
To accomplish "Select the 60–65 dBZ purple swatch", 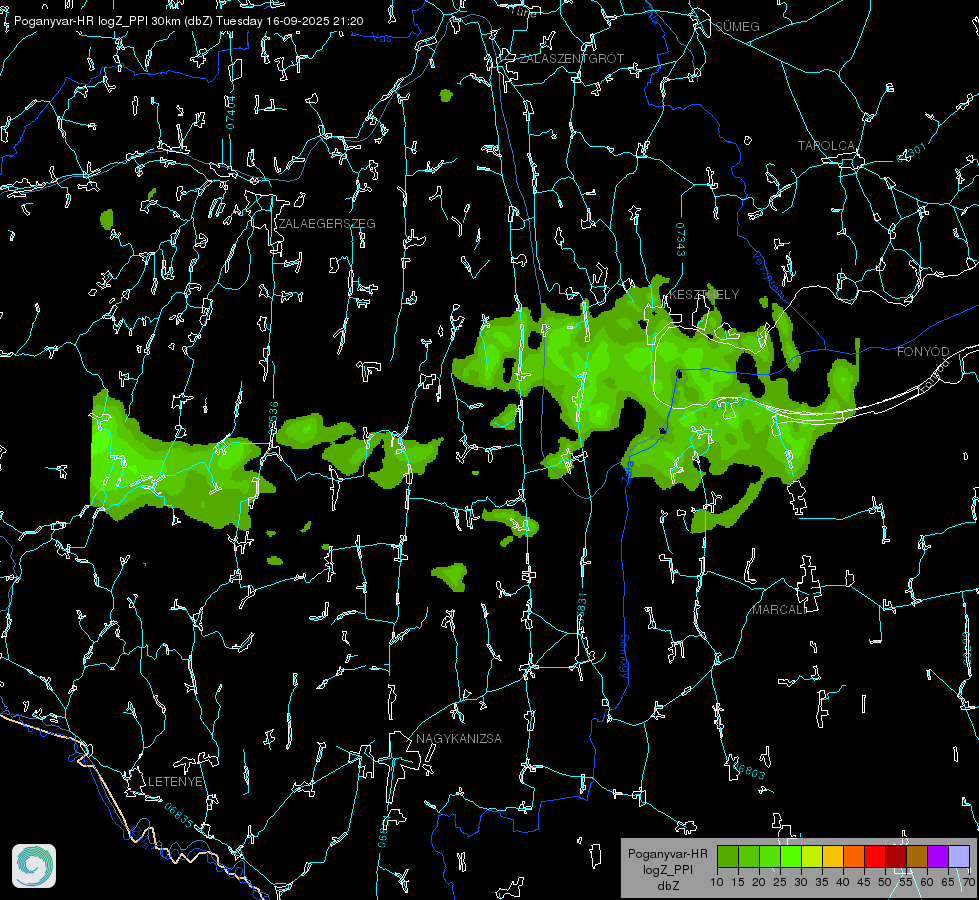I will [938, 857].
